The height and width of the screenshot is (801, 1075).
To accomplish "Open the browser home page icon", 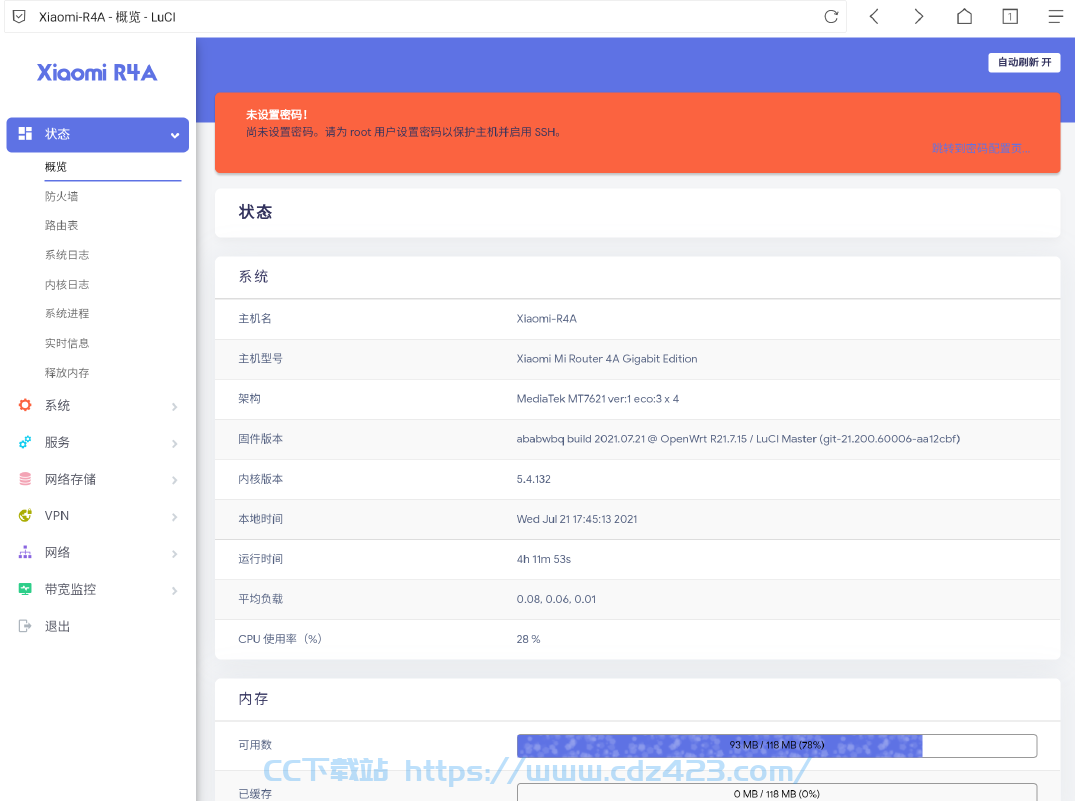I will 964,16.
